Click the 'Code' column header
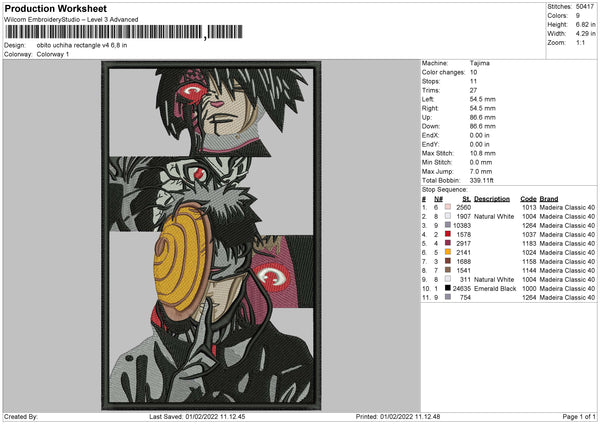The height and width of the screenshot is (424, 600). click(x=528, y=199)
